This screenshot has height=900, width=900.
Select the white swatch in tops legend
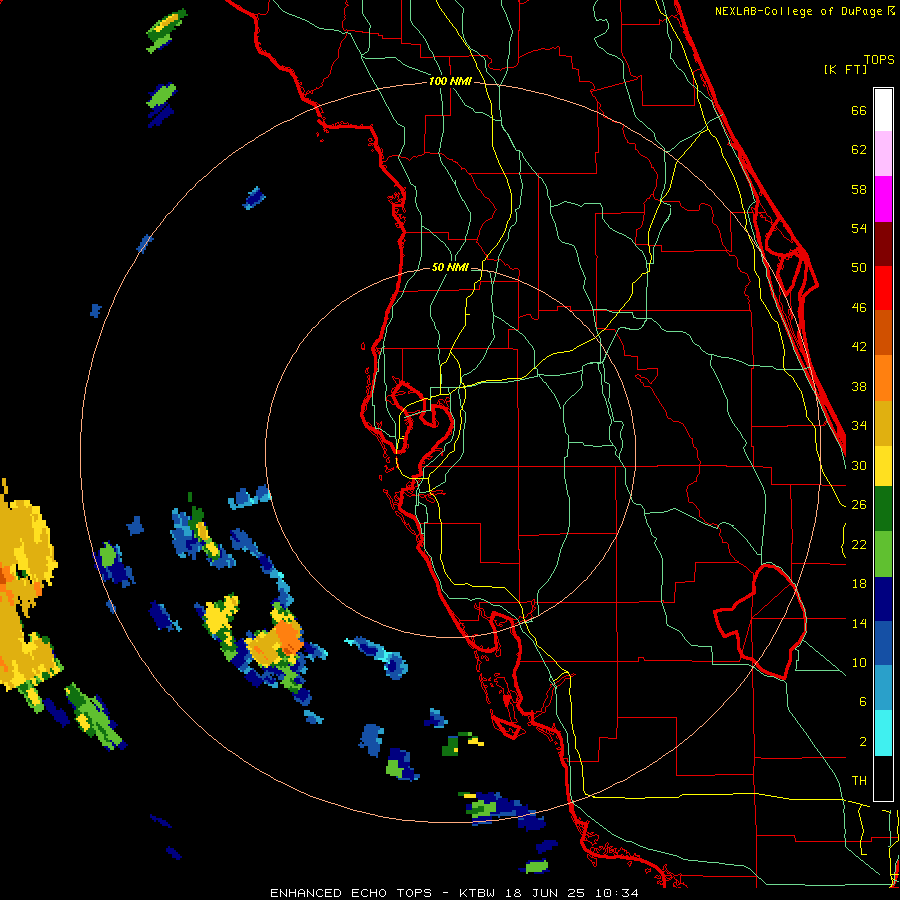pyautogui.click(x=883, y=110)
